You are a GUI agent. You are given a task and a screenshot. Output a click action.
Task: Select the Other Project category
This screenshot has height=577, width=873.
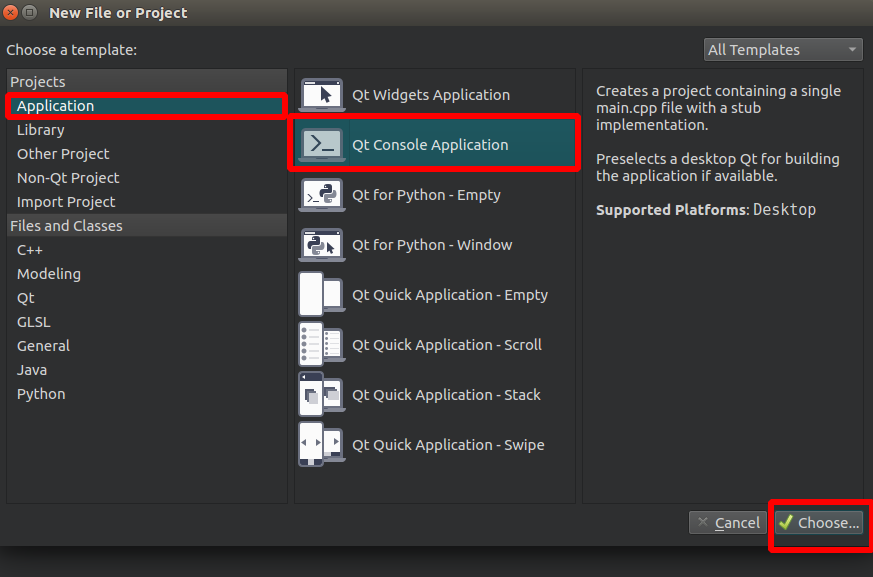point(63,154)
